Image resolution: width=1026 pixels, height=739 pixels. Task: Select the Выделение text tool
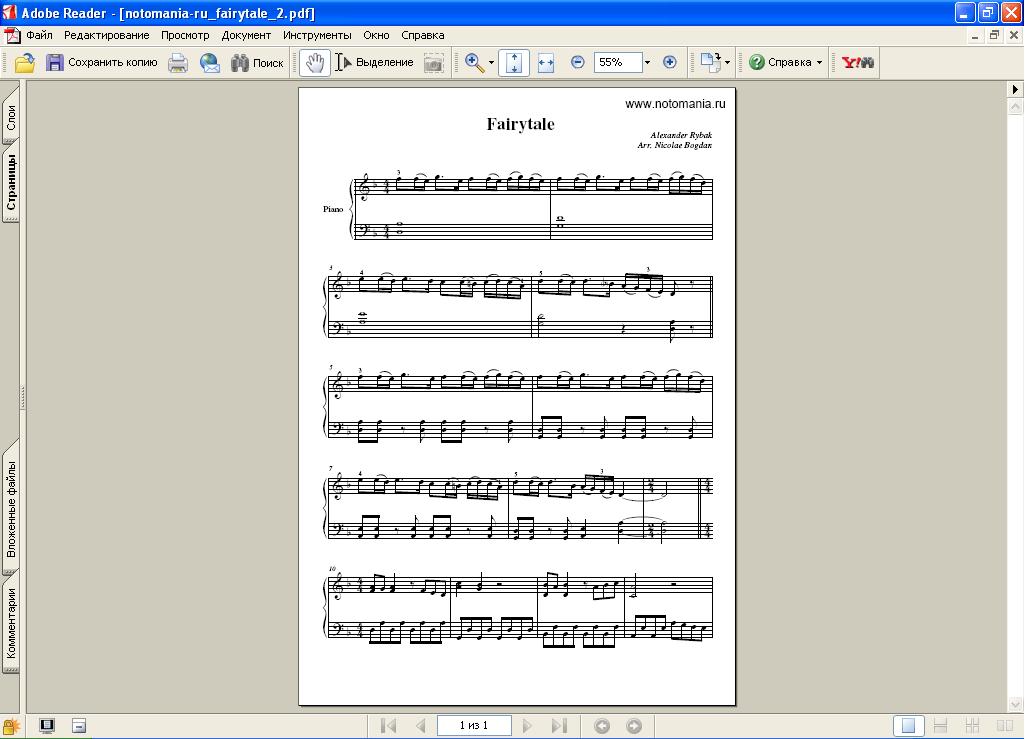click(x=374, y=62)
